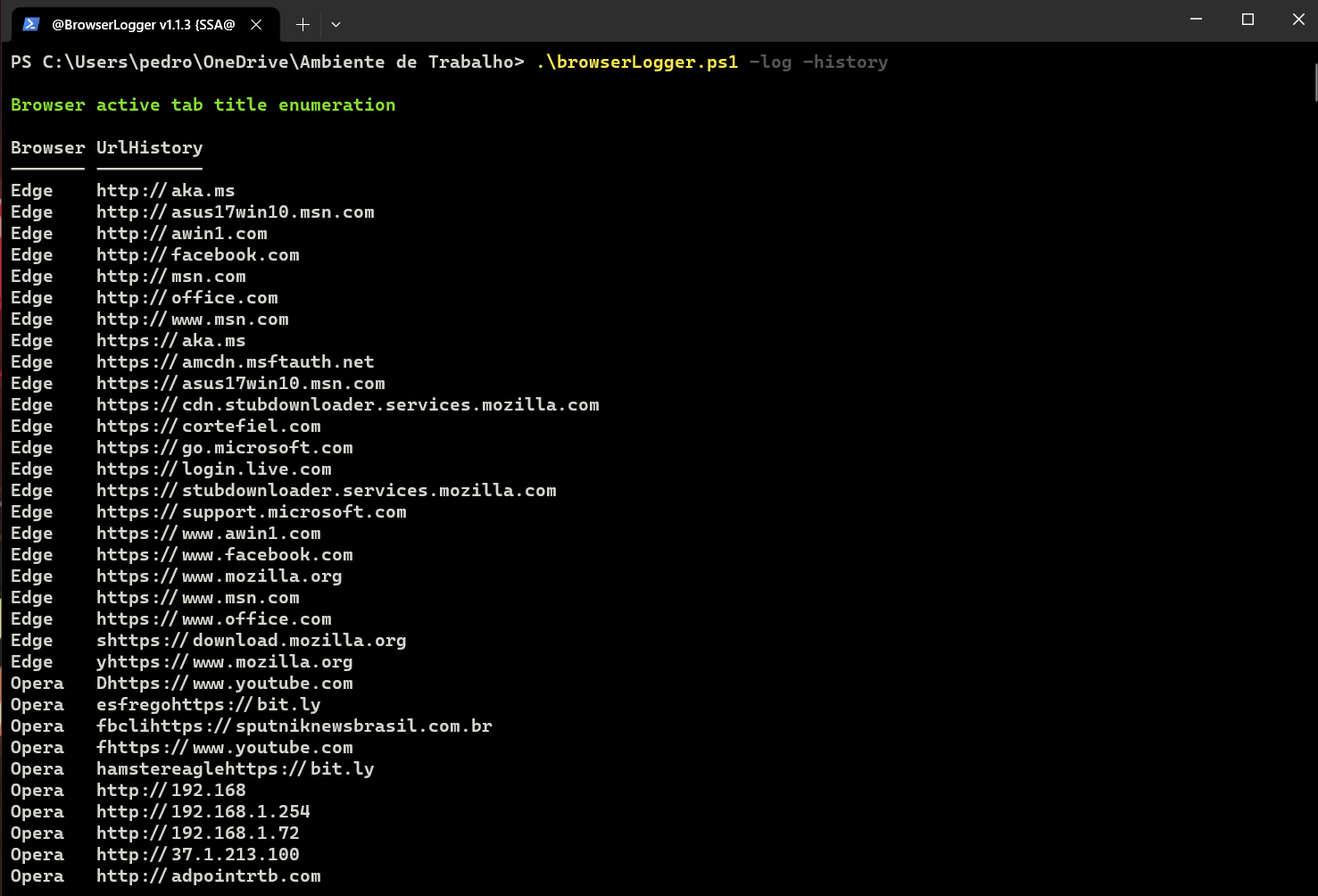This screenshot has width=1318, height=896.
Task: Click the https://support.microsoft.com entry
Action: pyautogui.click(x=252, y=511)
